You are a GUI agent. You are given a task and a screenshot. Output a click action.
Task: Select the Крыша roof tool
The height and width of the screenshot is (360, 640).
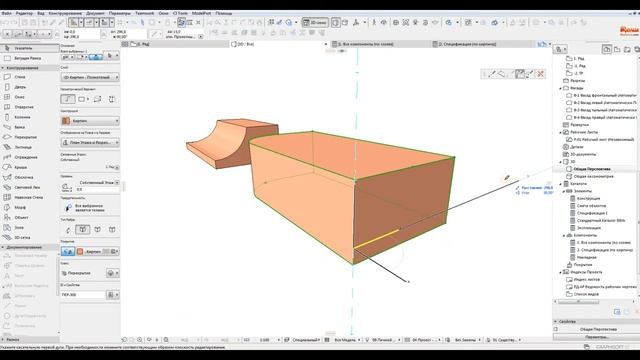(x=29, y=167)
